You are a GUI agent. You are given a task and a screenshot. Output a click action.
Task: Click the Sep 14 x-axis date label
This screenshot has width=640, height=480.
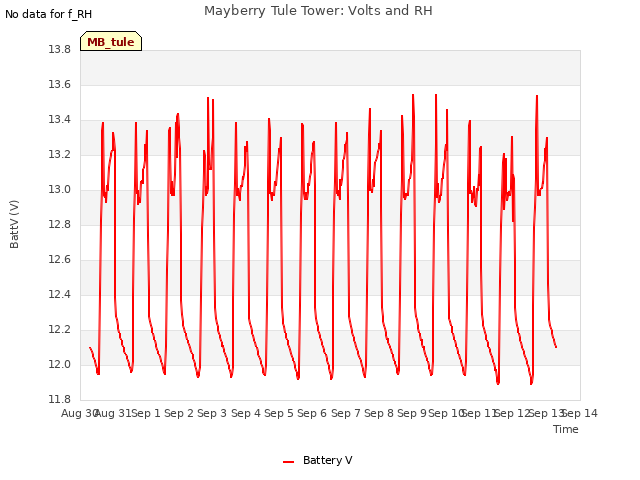581,413
